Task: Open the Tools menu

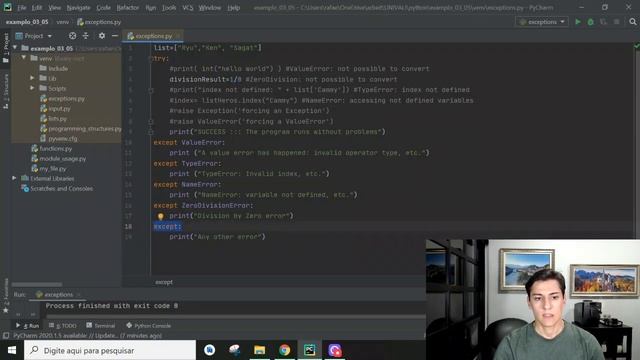Action: pos(169,8)
